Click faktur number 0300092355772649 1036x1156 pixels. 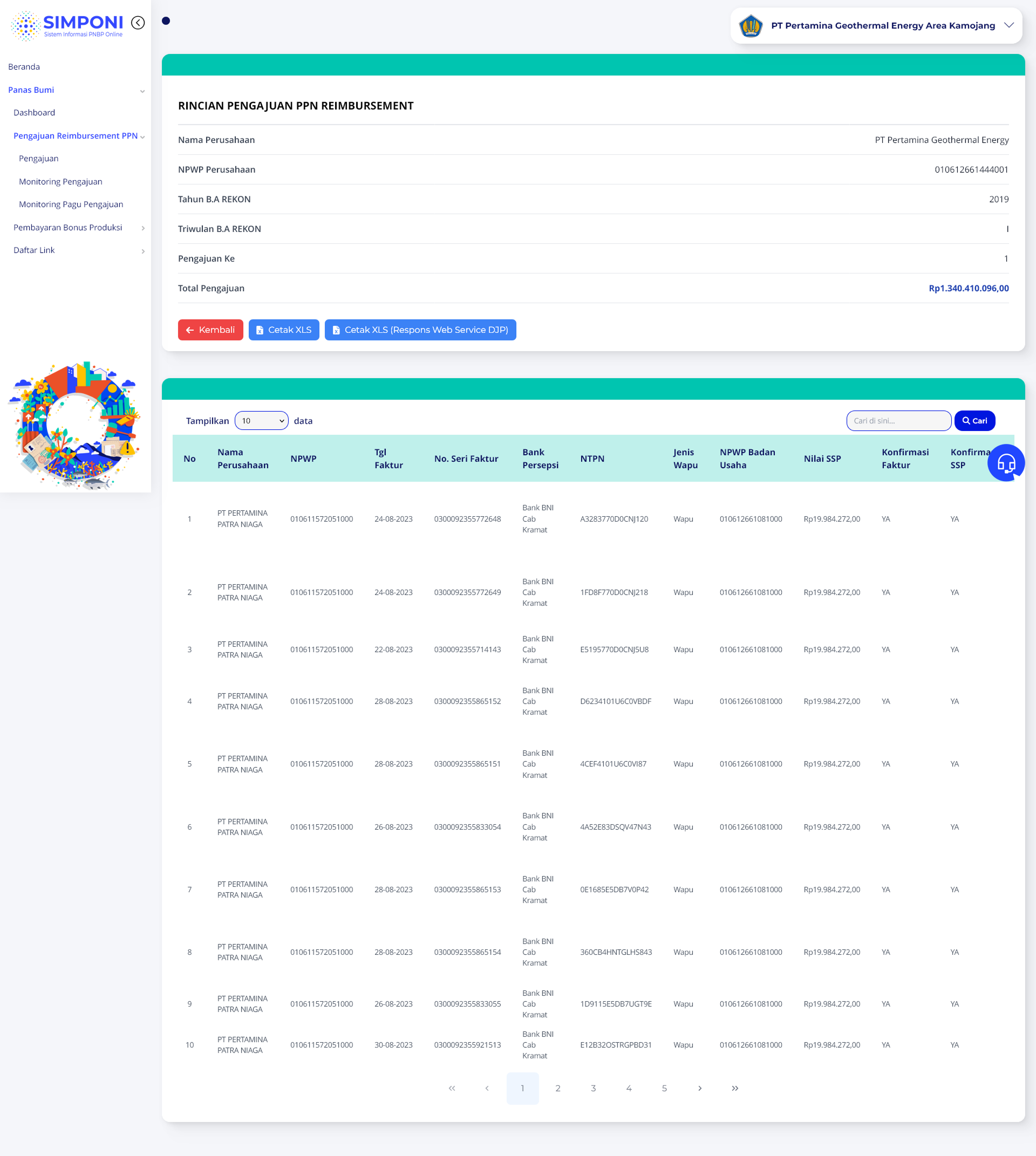coord(468,592)
